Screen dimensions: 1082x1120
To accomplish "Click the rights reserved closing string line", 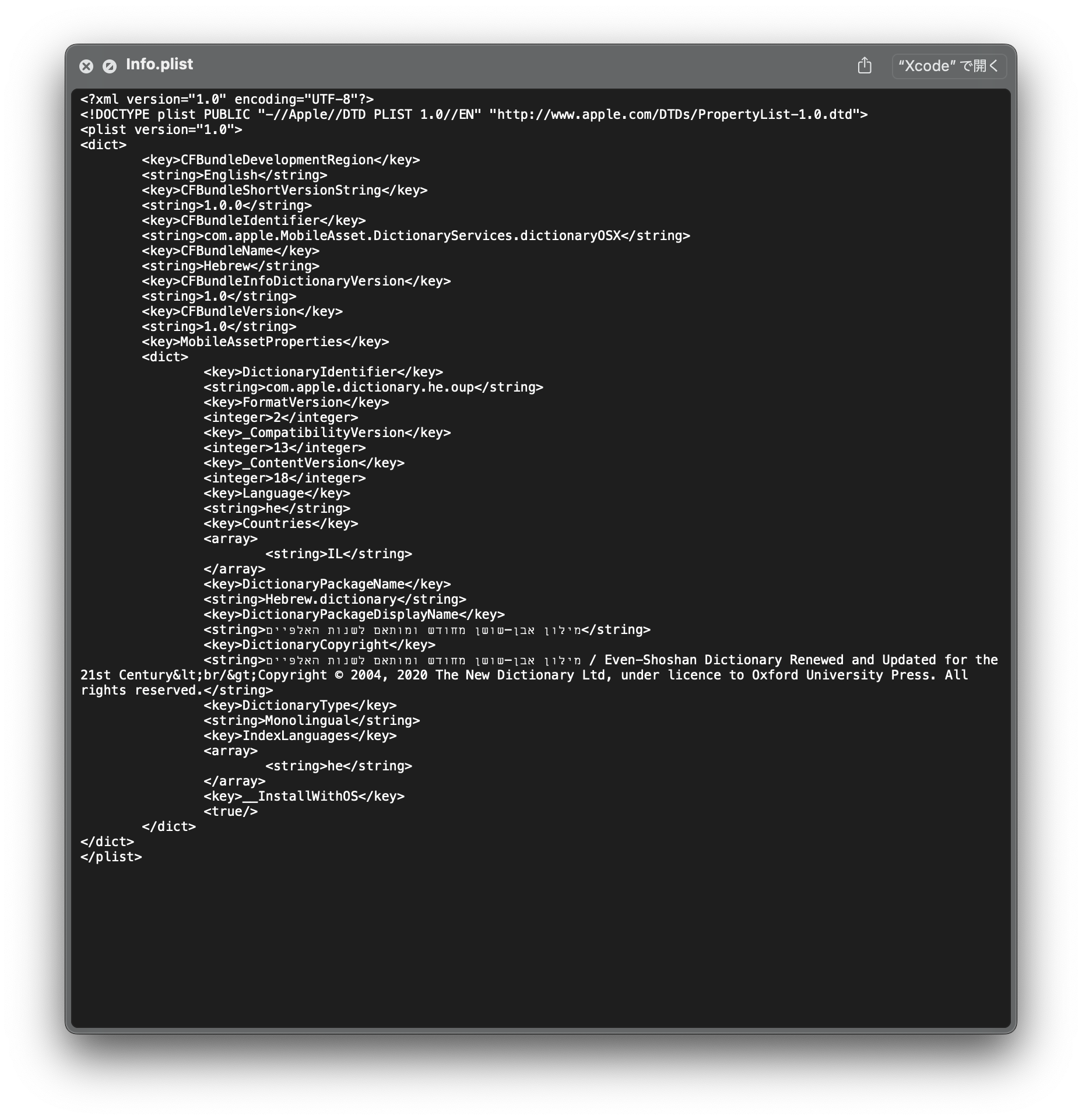I will [177, 690].
